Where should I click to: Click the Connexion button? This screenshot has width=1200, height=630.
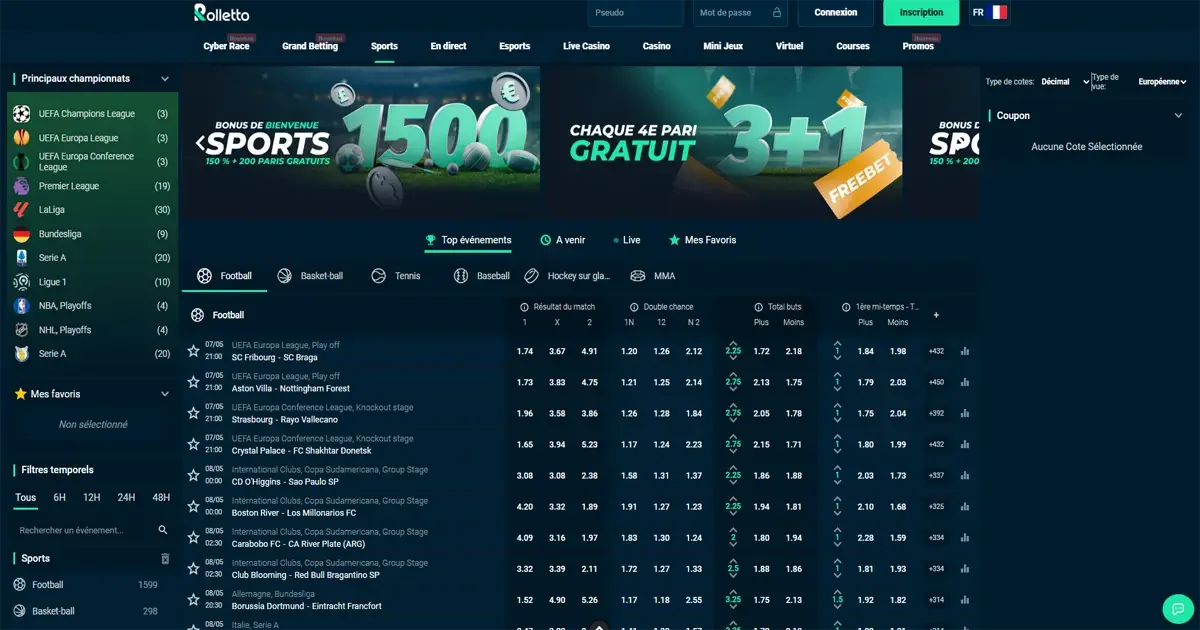(836, 13)
